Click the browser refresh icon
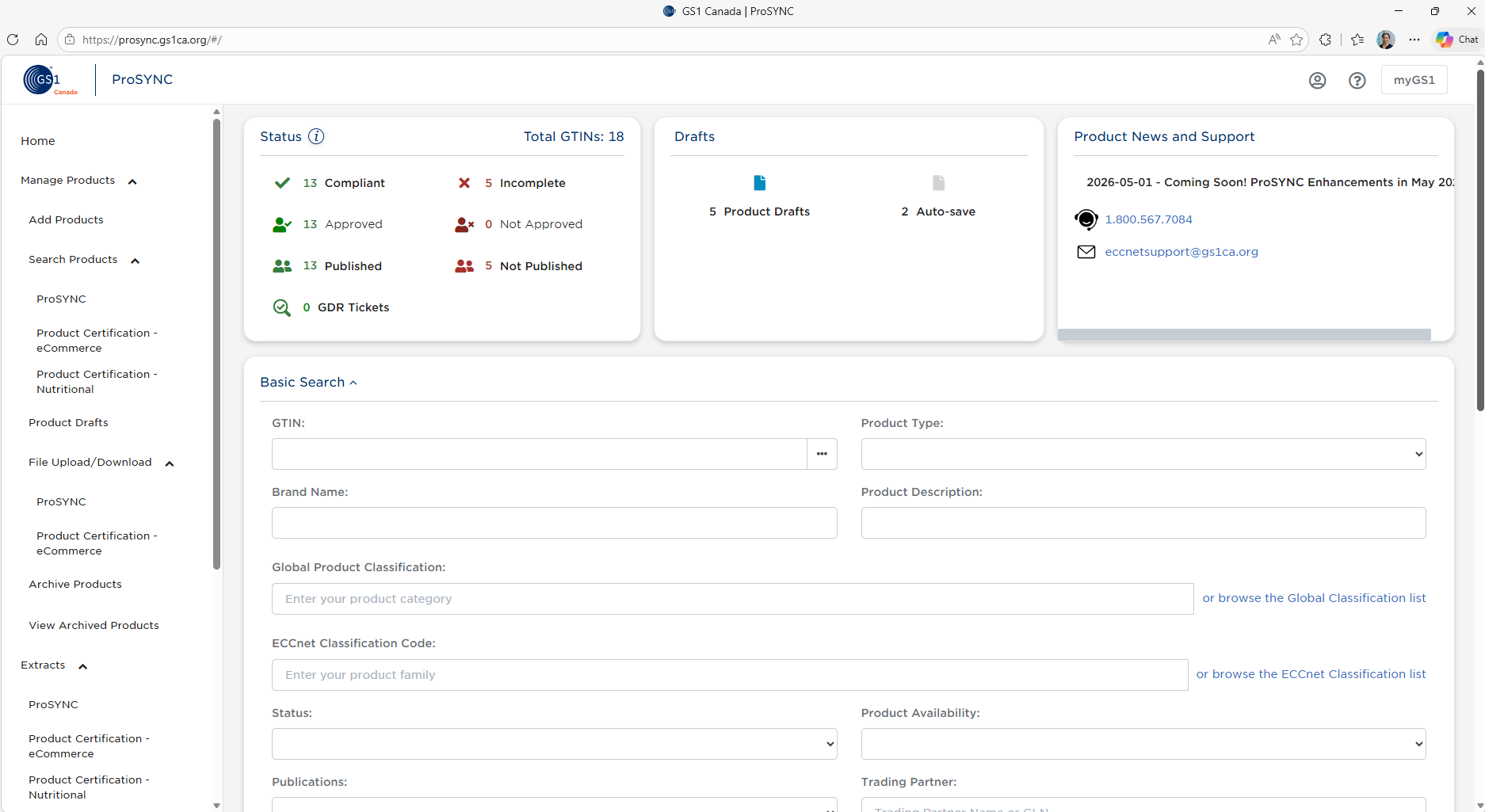Image resolution: width=1485 pixels, height=812 pixels. pos(13,40)
